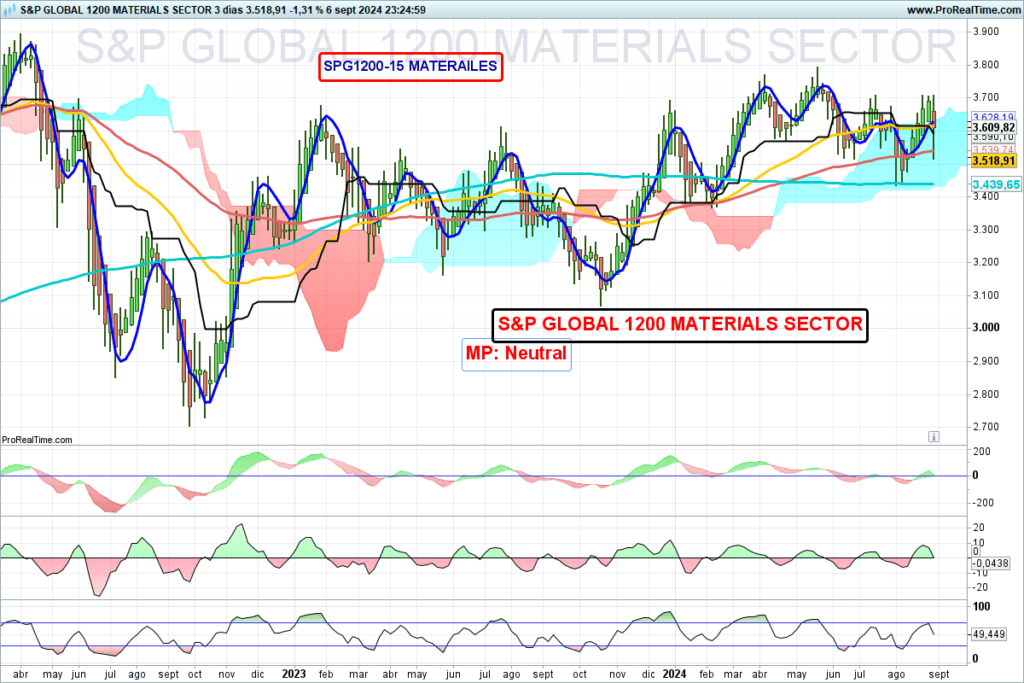Click the 3.000 price axis label
Viewport: 1024px width, 683px height.
[x=985, y=327]
